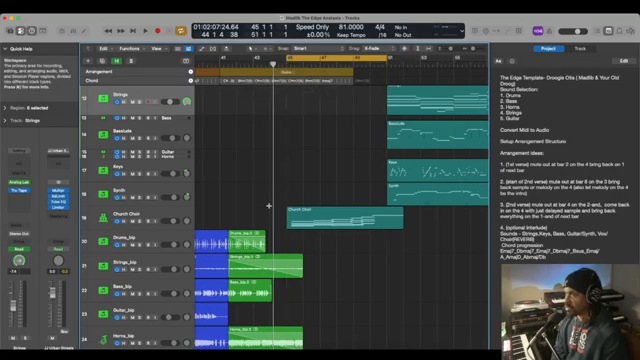Screen dimensions: 640x360
Task: Open the Loop Browser
Action: [620, 31]
